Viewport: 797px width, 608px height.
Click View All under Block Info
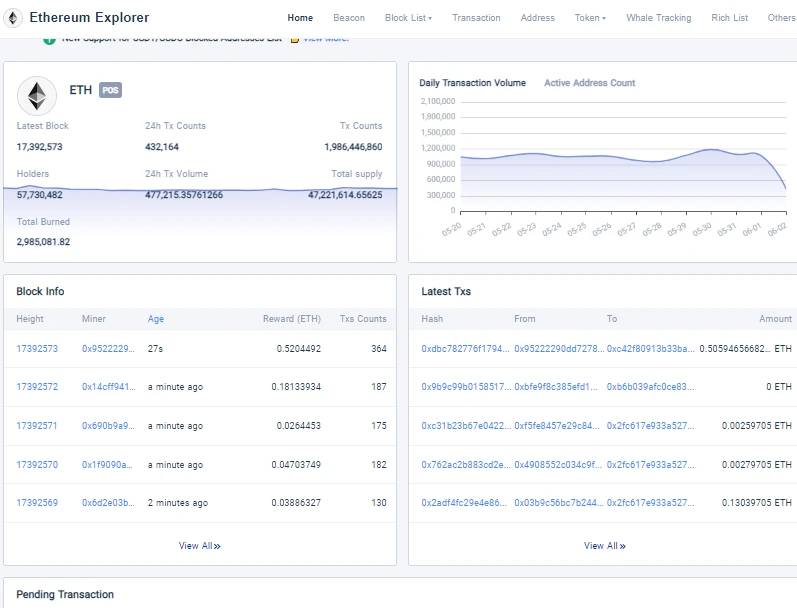pos(199,546)
